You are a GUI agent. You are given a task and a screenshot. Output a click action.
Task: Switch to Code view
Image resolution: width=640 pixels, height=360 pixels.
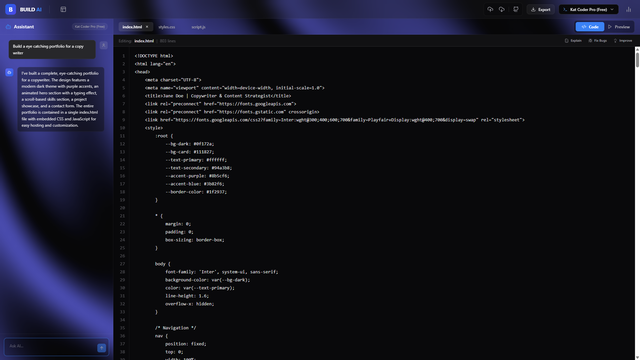click(590, 27)
